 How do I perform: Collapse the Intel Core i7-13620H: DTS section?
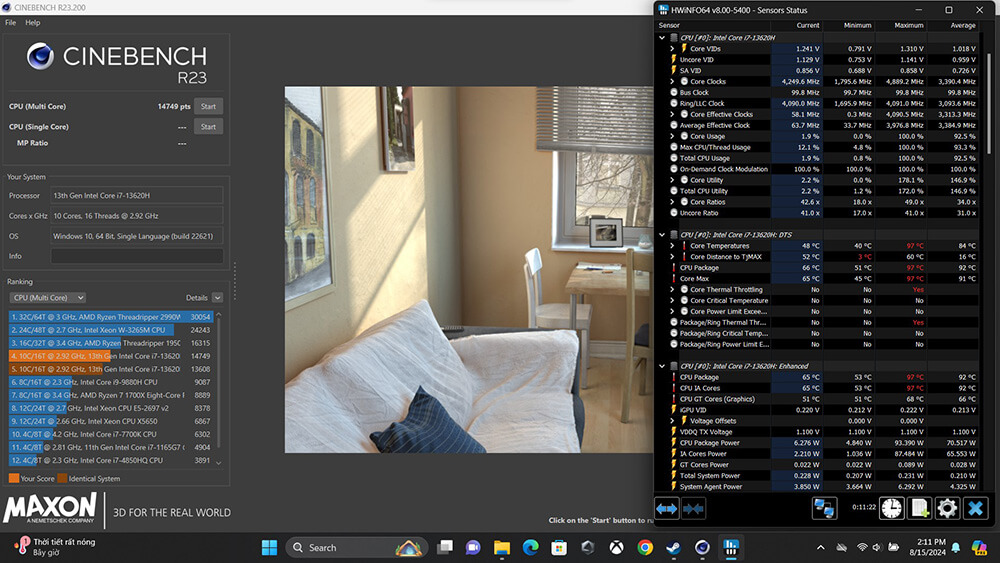click(x=662, y=235)
